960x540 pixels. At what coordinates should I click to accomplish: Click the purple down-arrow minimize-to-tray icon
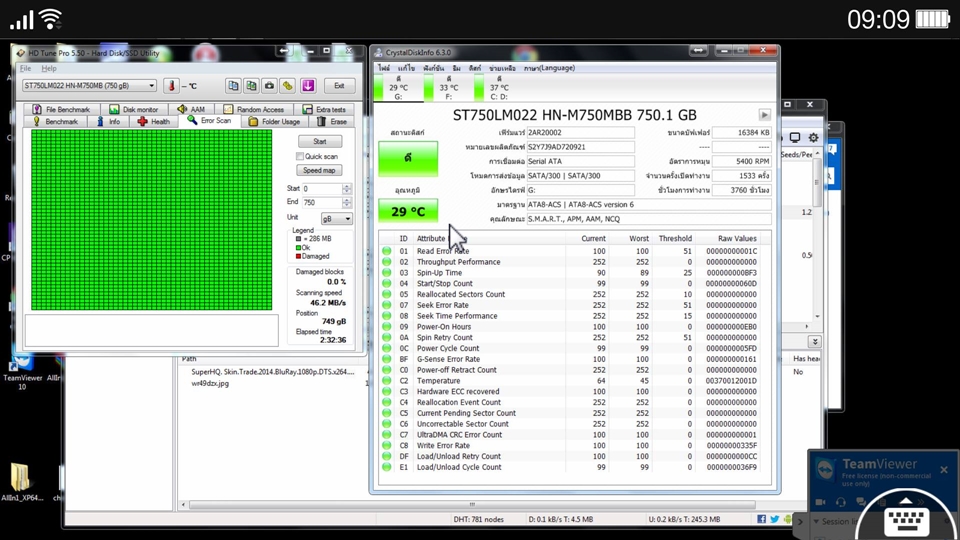click(x=307, y=86)
